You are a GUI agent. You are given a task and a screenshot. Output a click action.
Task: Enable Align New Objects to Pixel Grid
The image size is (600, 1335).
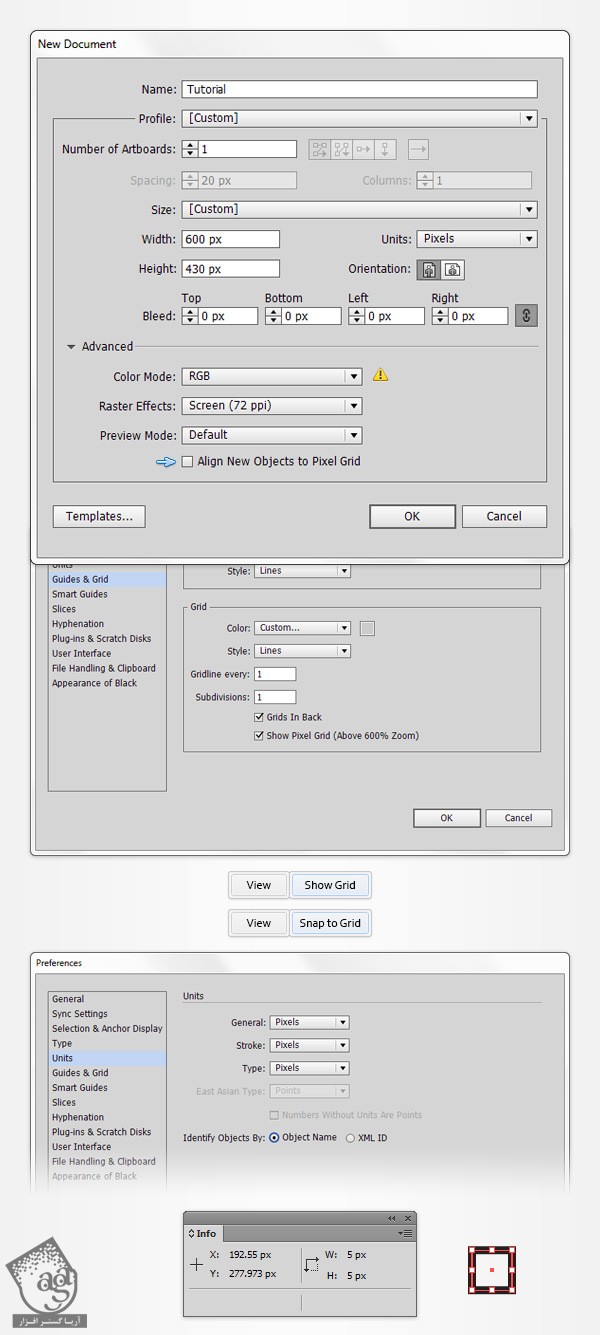(187, 462)
